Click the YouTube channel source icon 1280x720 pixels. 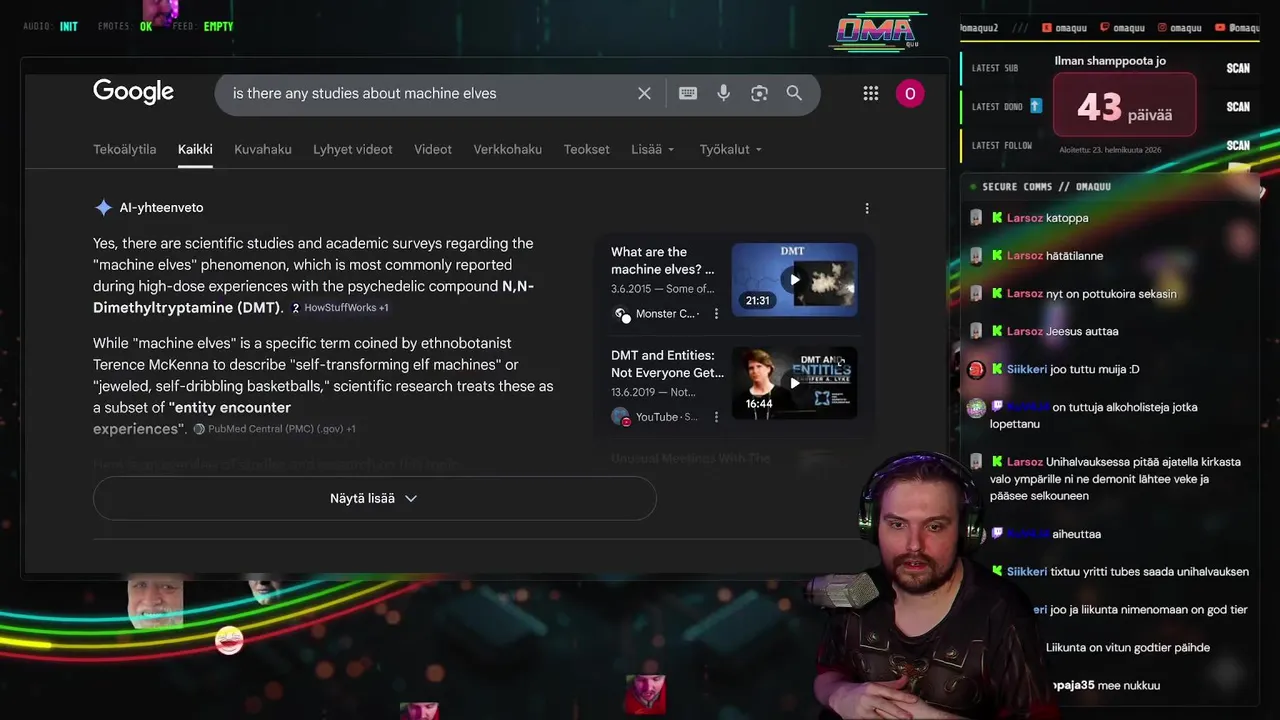pyautogui.click(x=621, y=416)
